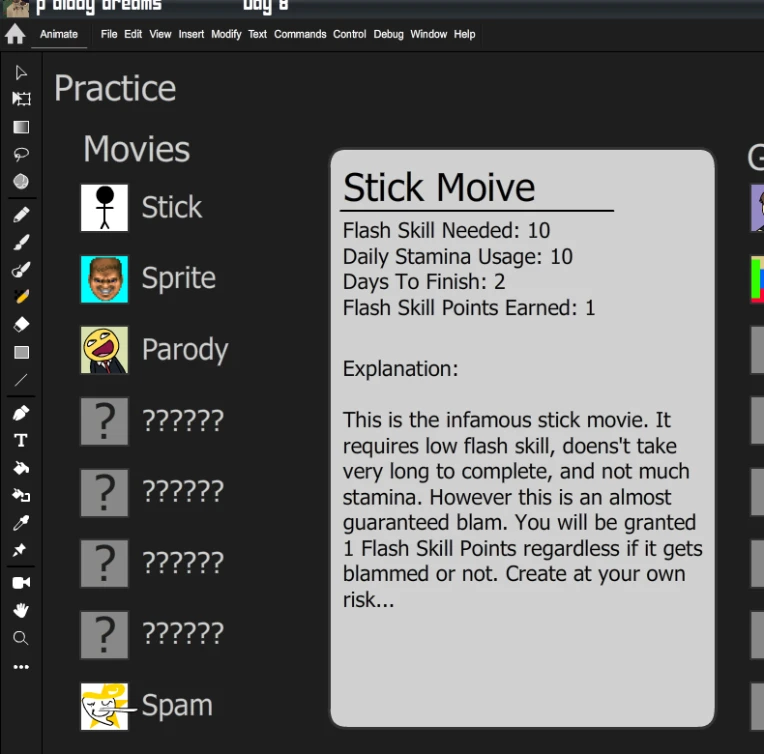Select the Camera tool
The height and width of the screenshot is (754, 764).
[x=21, y=583]
